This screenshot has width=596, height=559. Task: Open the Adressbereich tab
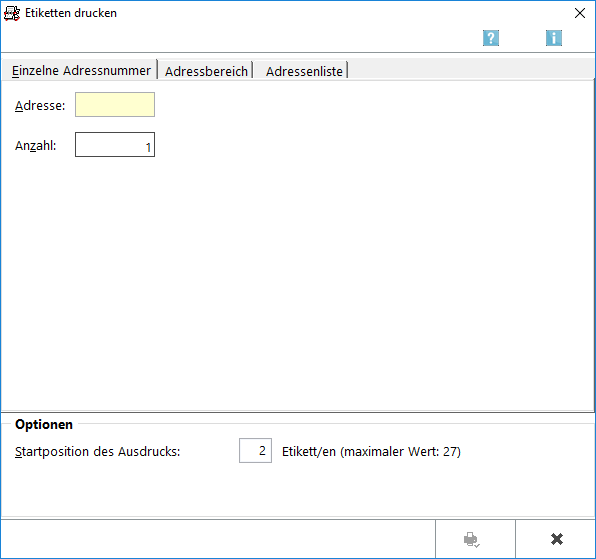coord(206,71)
